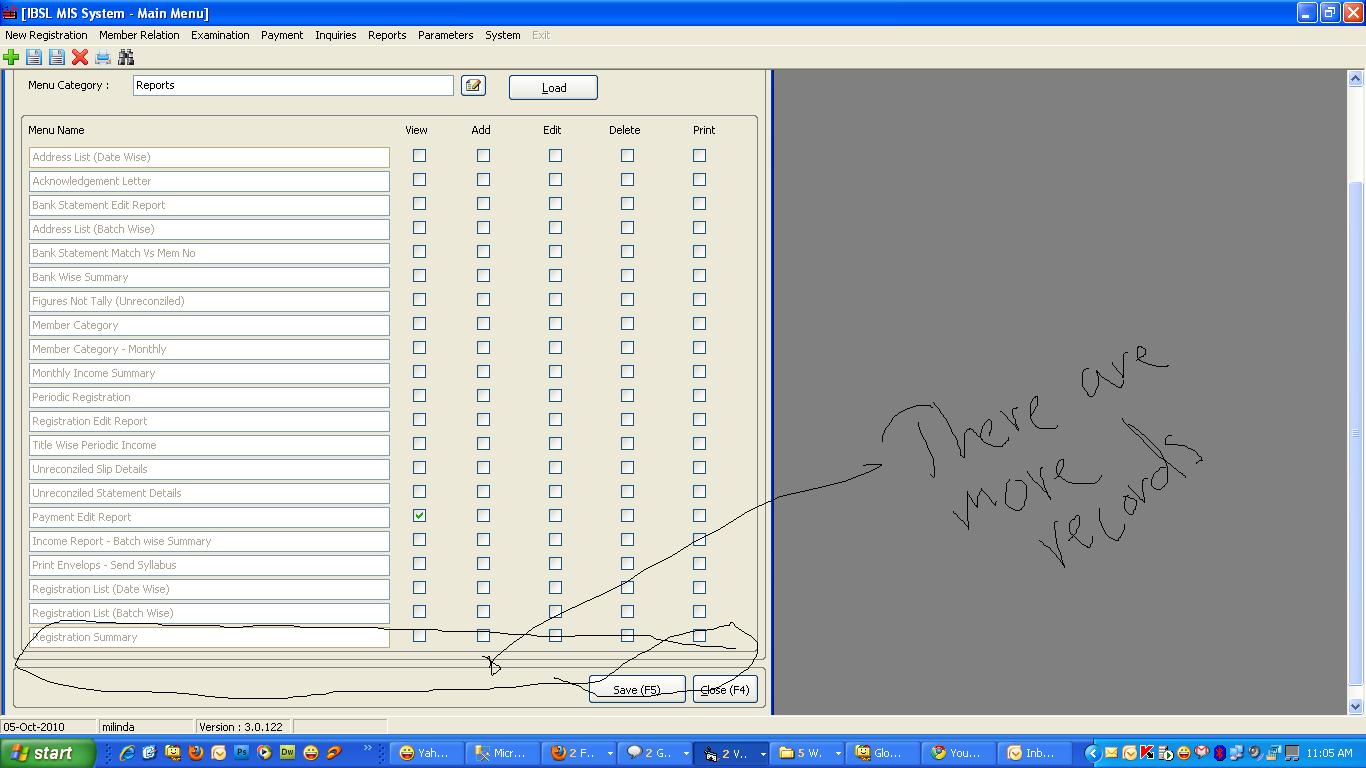Open the Reports menu
This screenshot has width=1366, height=768.
click(x=387, y=35)
